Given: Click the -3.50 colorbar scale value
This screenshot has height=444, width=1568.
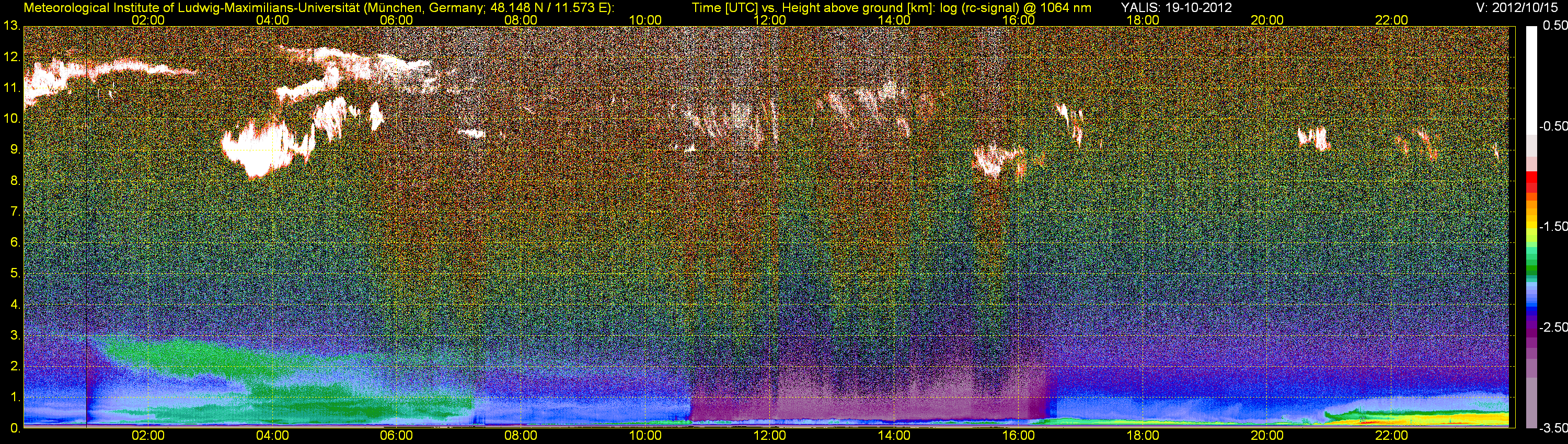Looking at the screenshot, I should [1553, 428].
